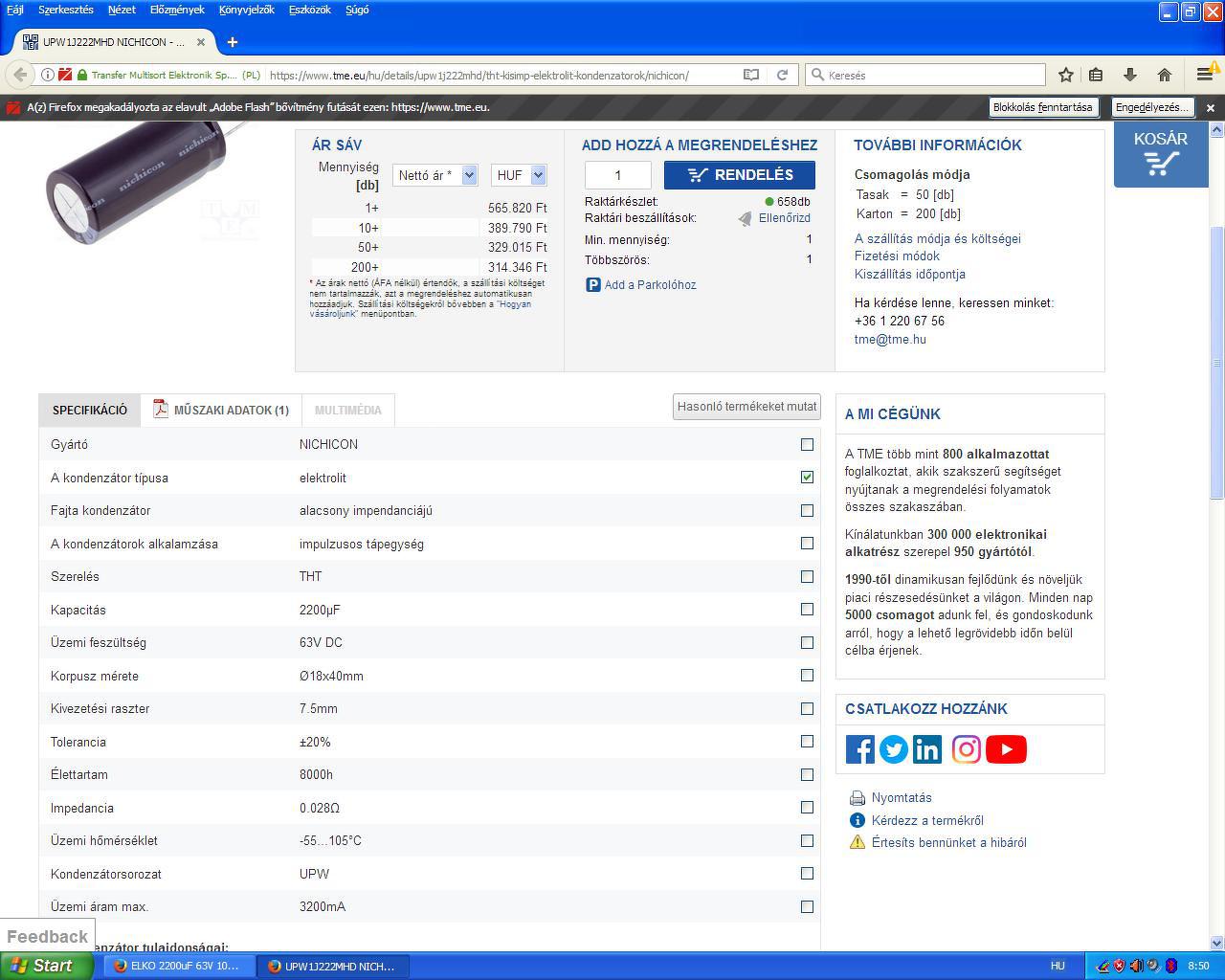1225x980 pixels.
Task: Click the Keresés search box
Action: (925, 75)
